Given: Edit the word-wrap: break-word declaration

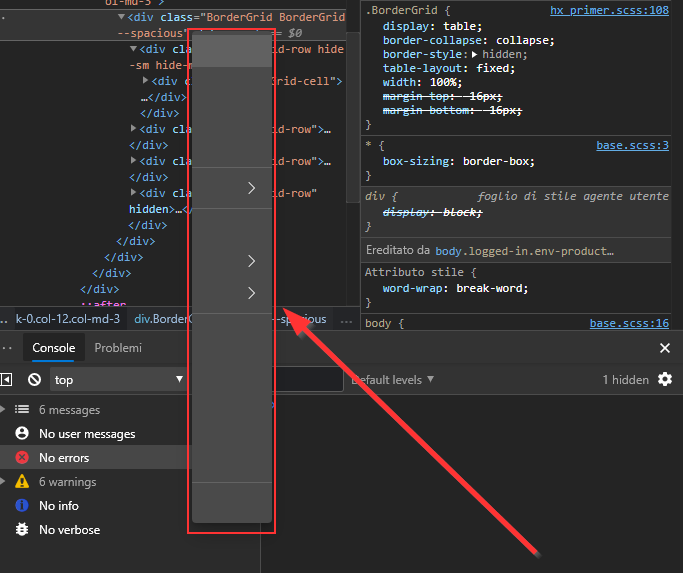Looking at the screenshot, I should click(x=455, y=288).
